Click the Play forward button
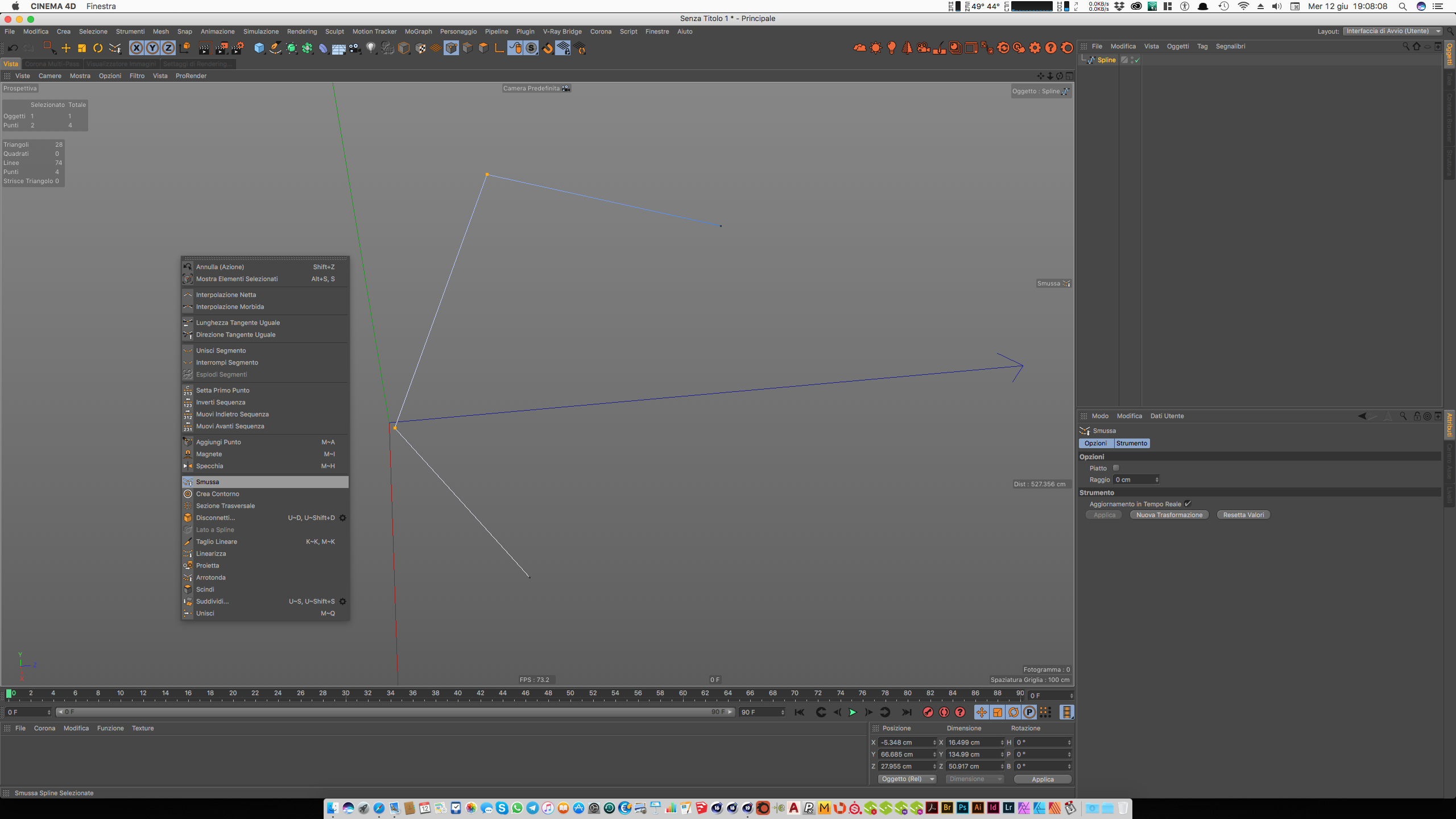Screen dimensions: 1456x819 click(x=852, y=712)
